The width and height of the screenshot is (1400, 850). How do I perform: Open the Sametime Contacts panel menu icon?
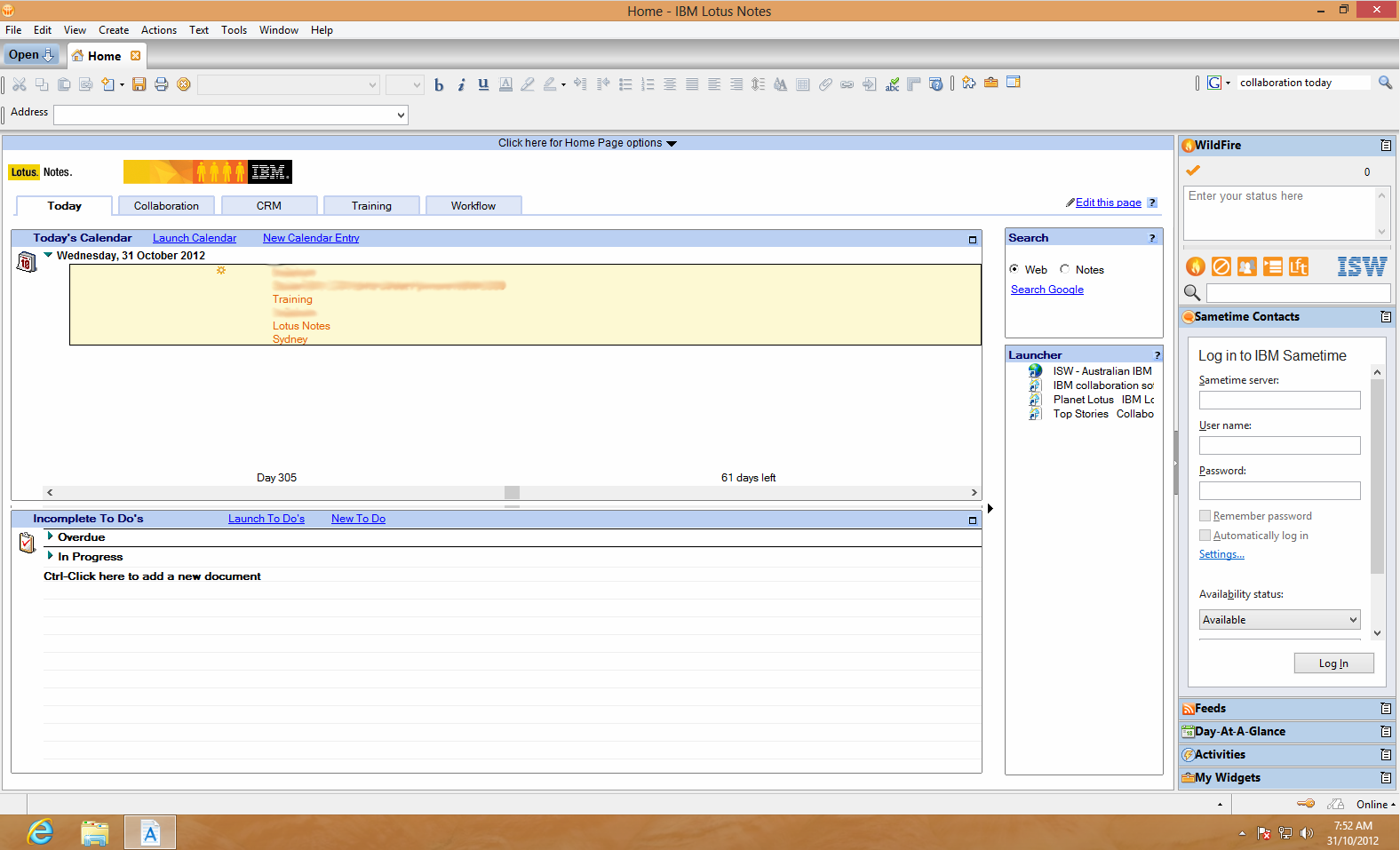(x=1386, y=317)
